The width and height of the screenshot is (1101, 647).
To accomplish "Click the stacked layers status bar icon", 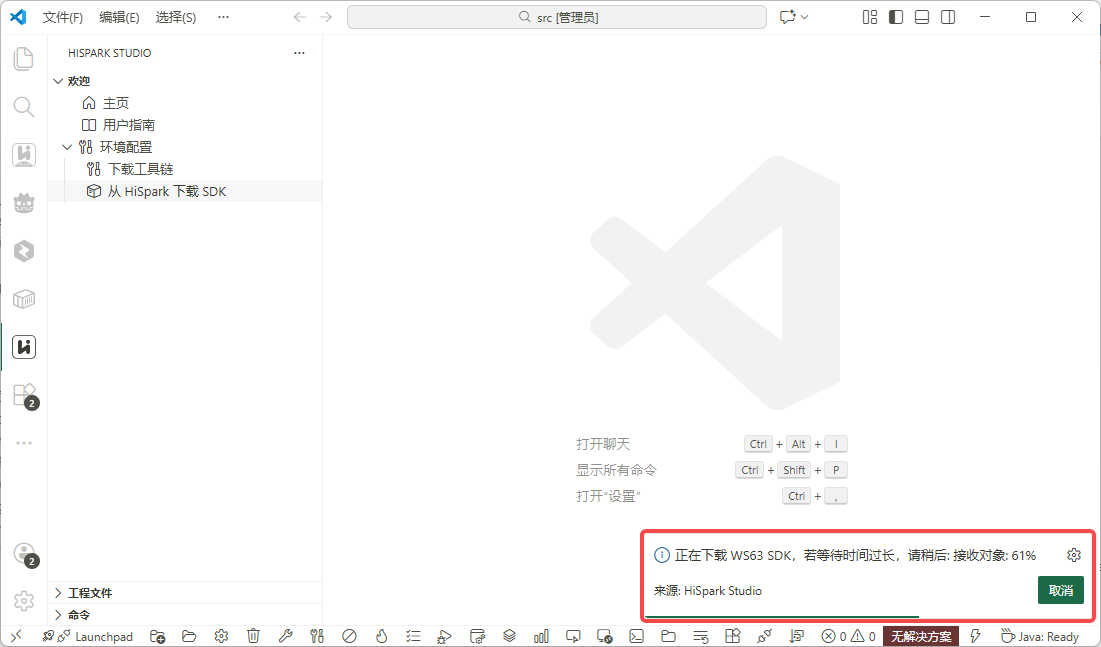I will [509, 636].
